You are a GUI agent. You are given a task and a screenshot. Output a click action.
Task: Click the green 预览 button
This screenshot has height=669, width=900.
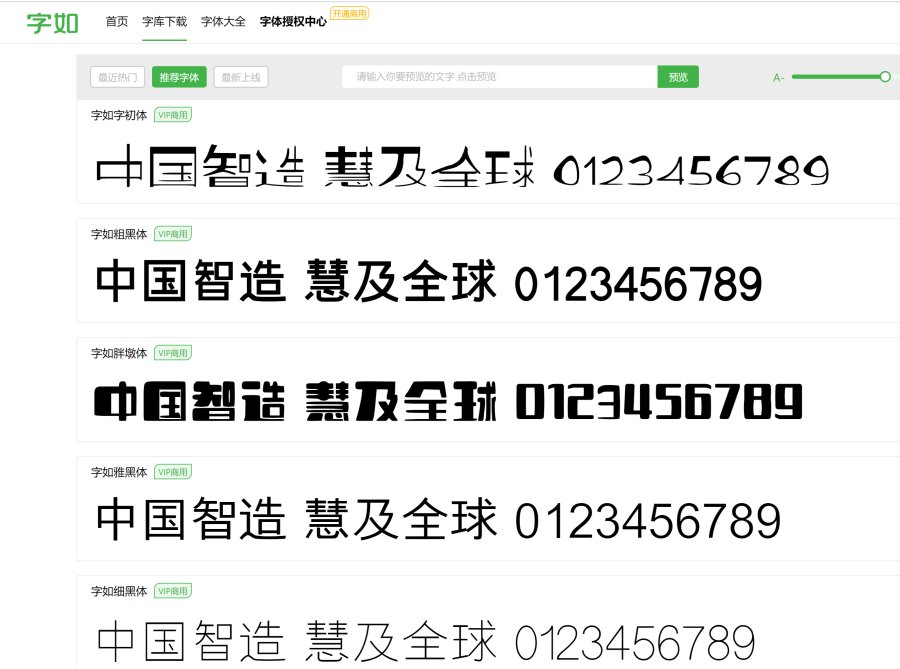pyautogui.click(x=678, y=76)
